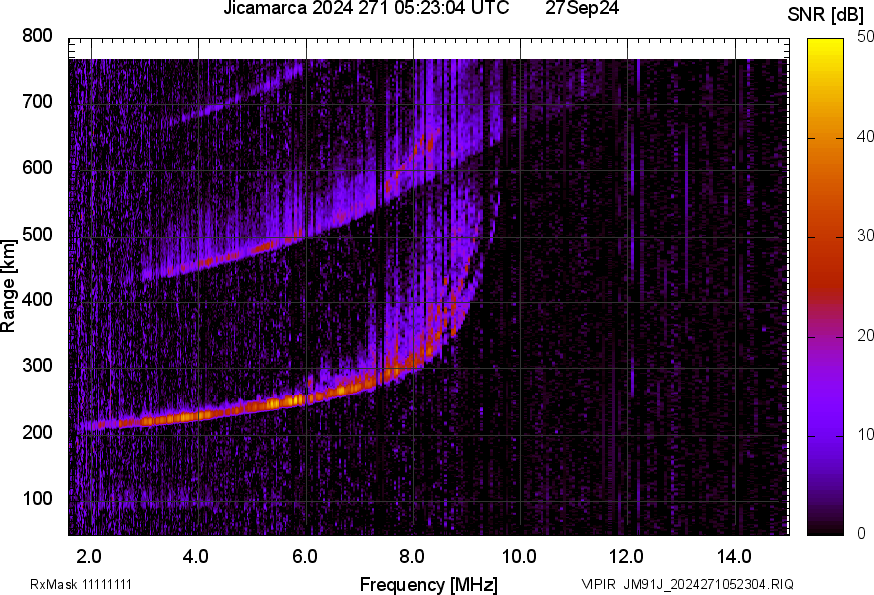
Task: Click the 27Sep24 date label
Action: 582,9
